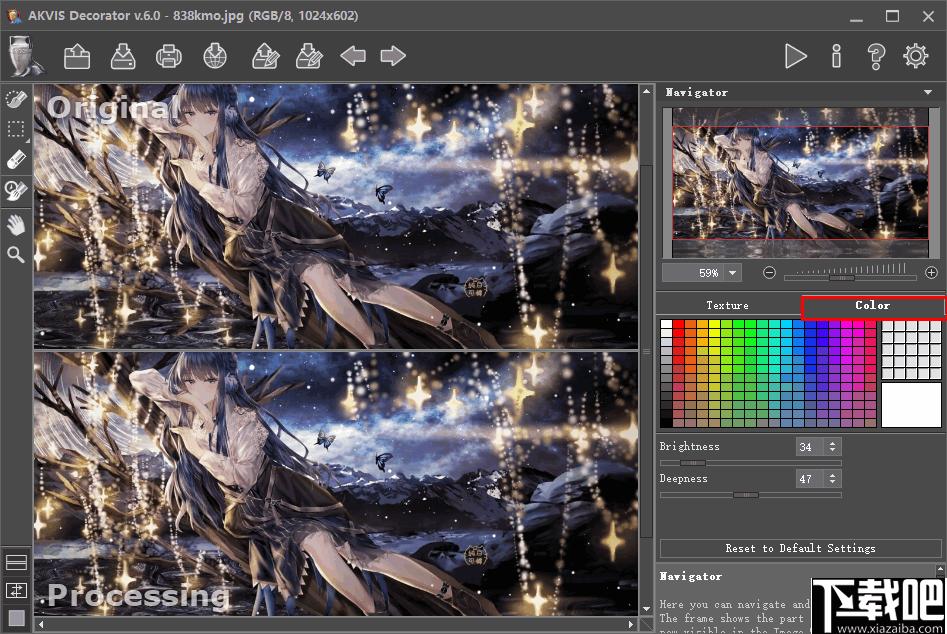The image size is (947, 634).
Task: Click the Original image preview pane
Action: pos(336,216)
